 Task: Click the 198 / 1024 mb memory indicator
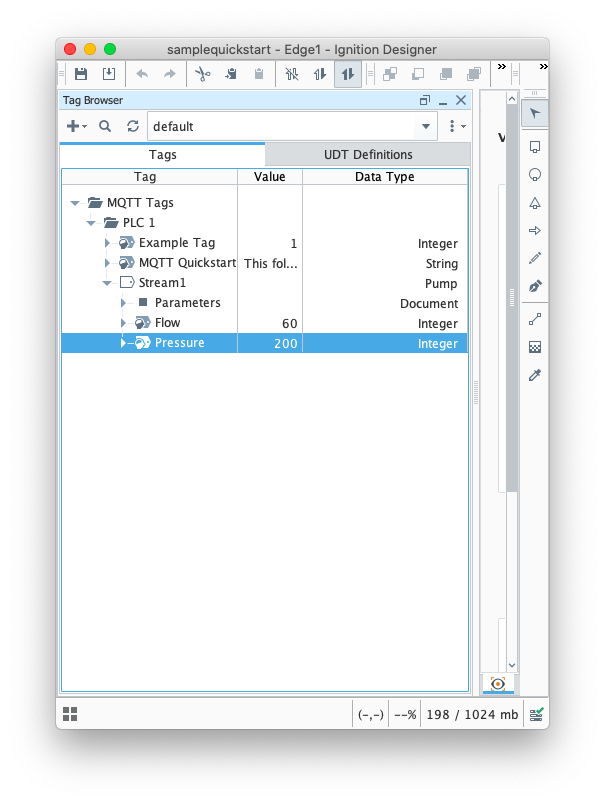coord(472,714)
